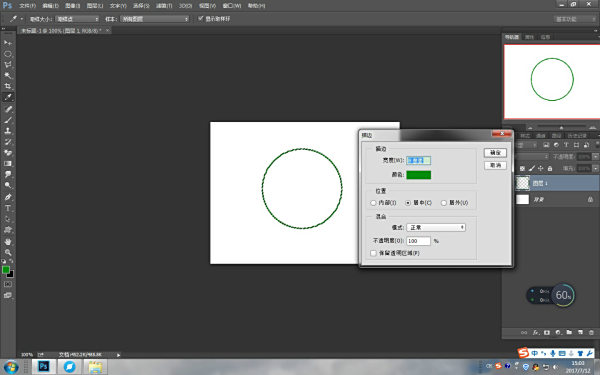Select the Elliptical Marquee tool

coord(8,54)
